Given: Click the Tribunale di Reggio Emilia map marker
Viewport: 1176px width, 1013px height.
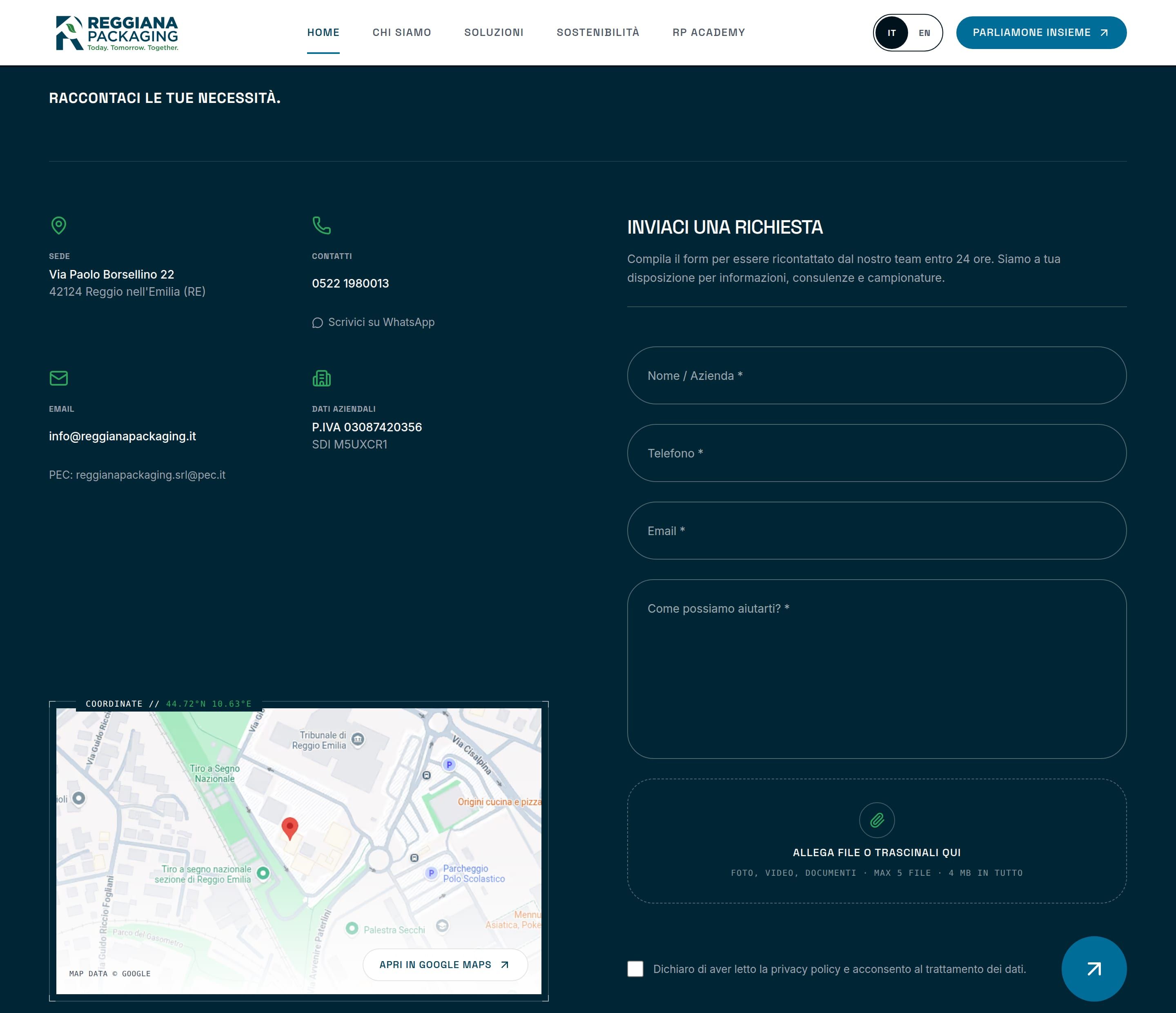Looking at the screenshot, I should pos(358,739).
